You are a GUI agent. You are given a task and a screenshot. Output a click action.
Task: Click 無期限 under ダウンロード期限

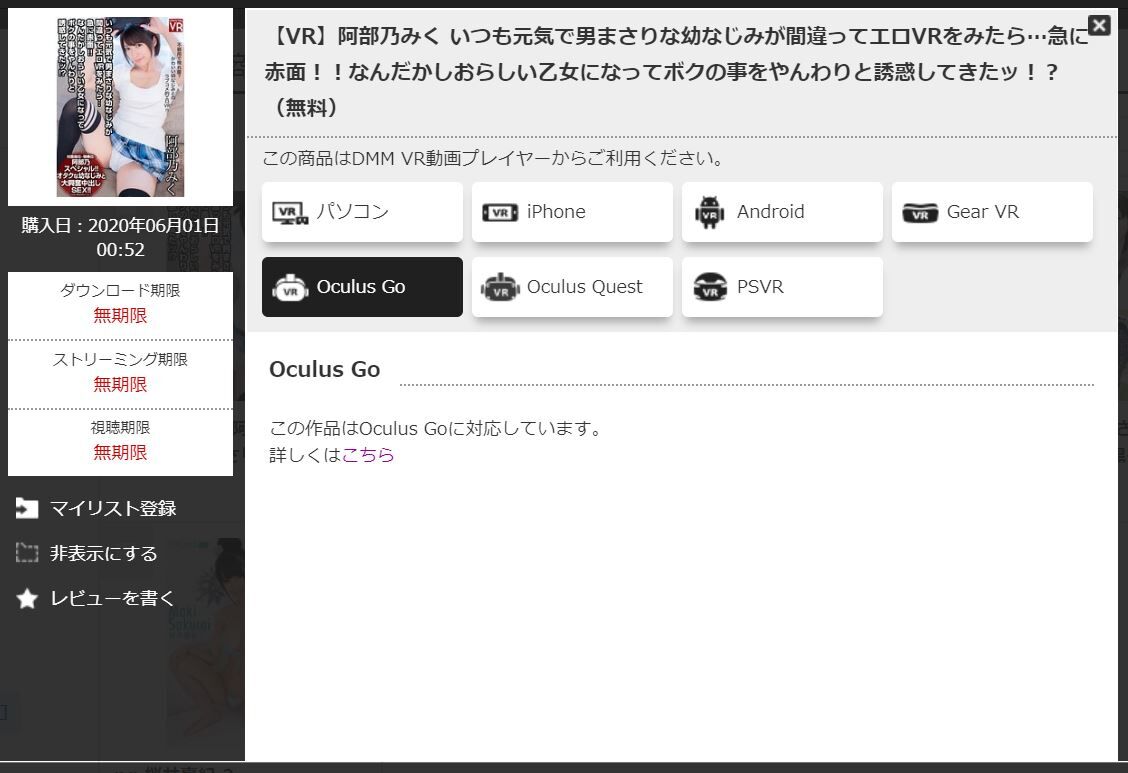point(120,315)
